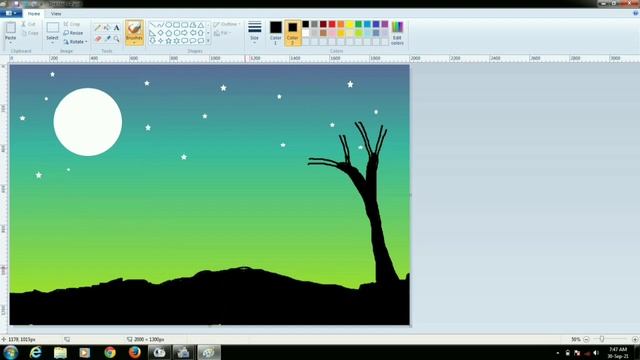This screenshot has height=360, width=640.
Task: Select the Color picker eyedropper tool
Action: tap(107, 38)
